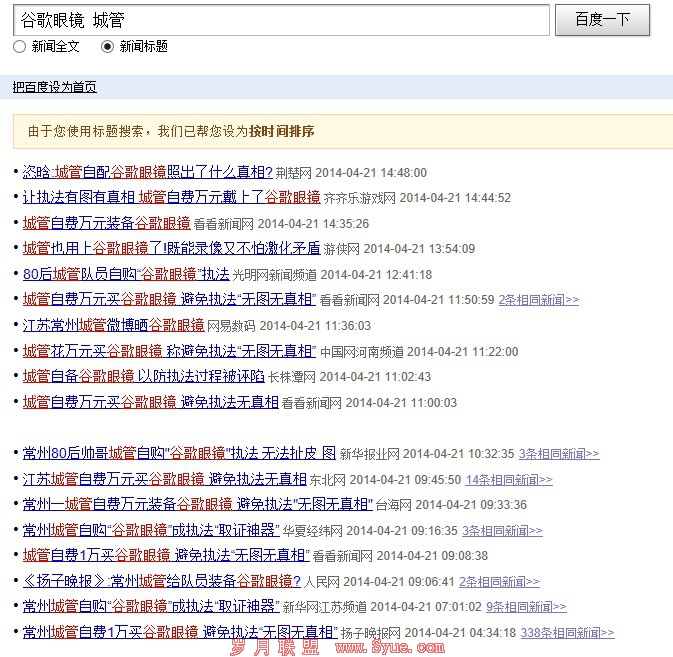
Task: View 2条相同新闻 for the 人民网 result
Action: coord(499,581)
